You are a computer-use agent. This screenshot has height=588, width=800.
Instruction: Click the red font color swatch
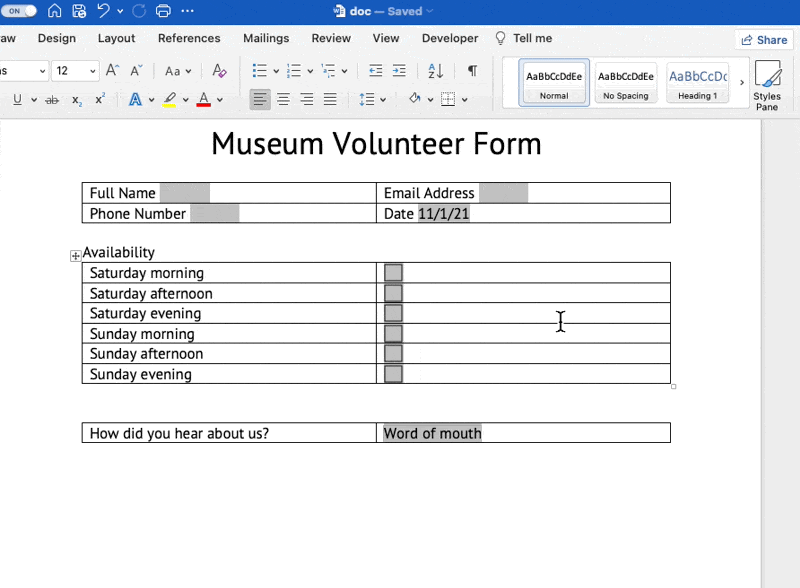pyautogui.click(x=204, y=100)
